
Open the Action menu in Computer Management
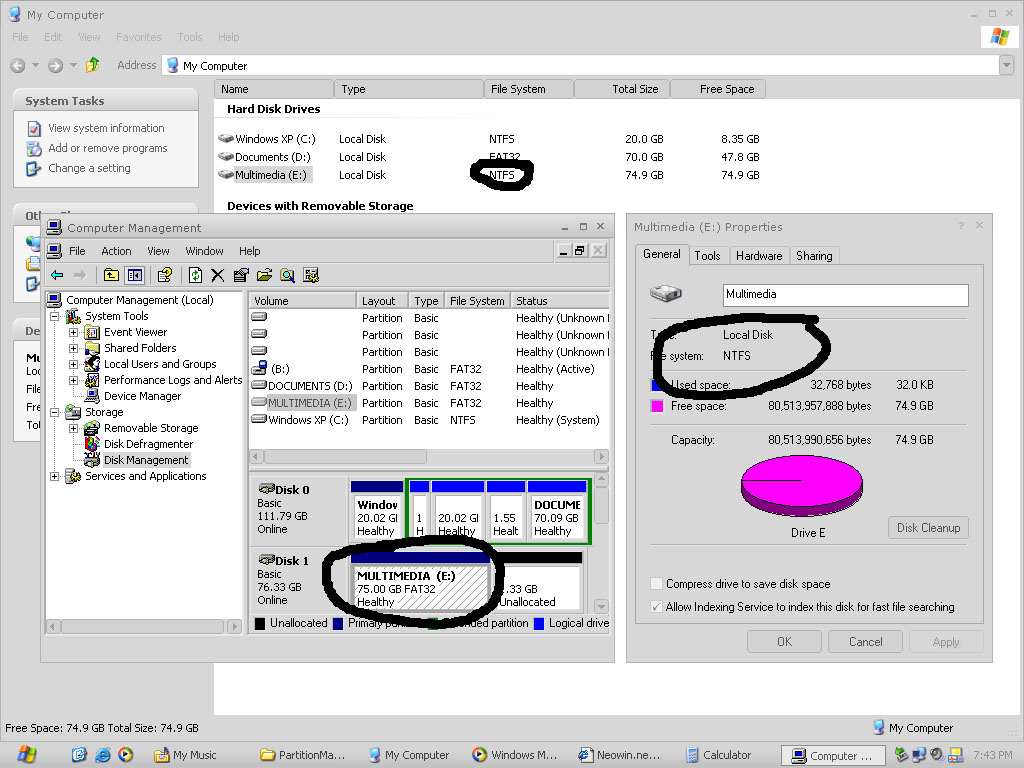(116, 251)
